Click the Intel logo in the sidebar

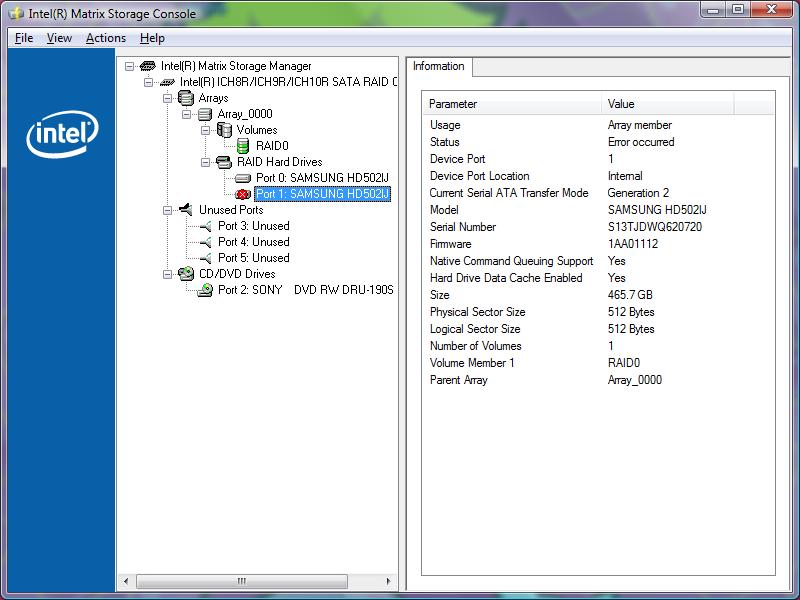(x=62, y=134)
